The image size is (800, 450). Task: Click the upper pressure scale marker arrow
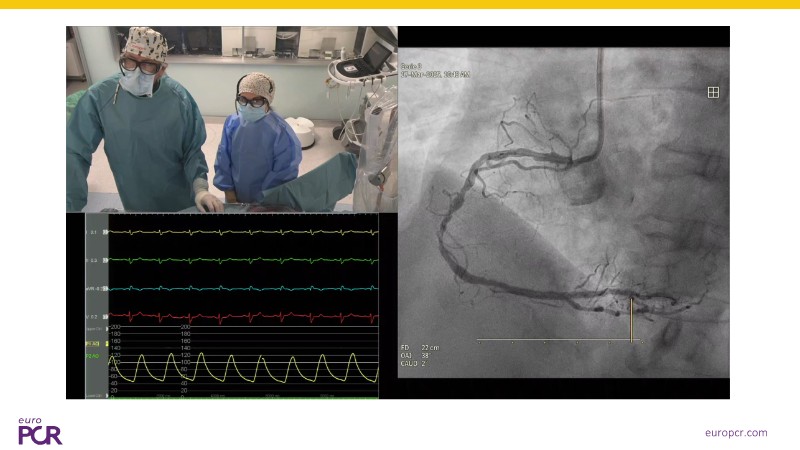pyautogui.click(x=106, y=327)
